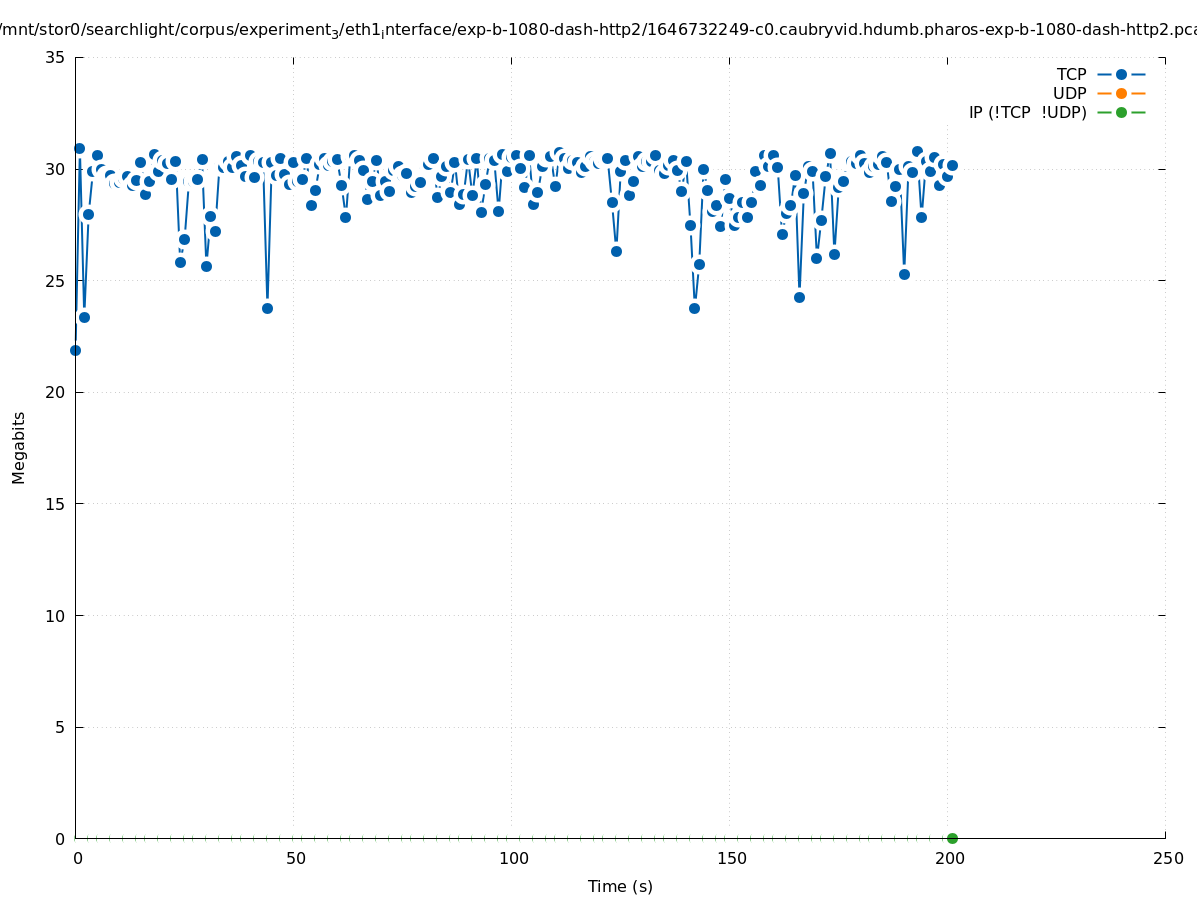1197x900 pixels.
Task: Click the first TCP data point near 22 Megabits
Action: pyautogui.click(x=75, y=350)
